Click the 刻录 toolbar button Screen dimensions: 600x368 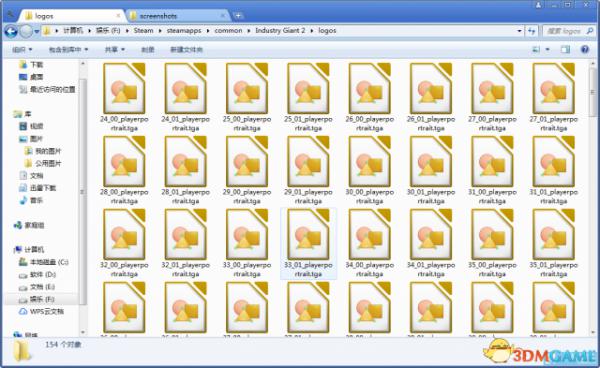pos(148,49)
